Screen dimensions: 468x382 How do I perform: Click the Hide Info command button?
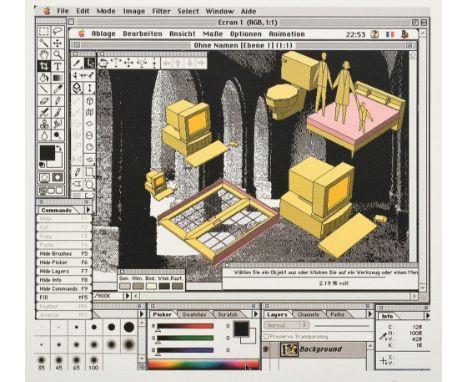click(x=64, y=280)
